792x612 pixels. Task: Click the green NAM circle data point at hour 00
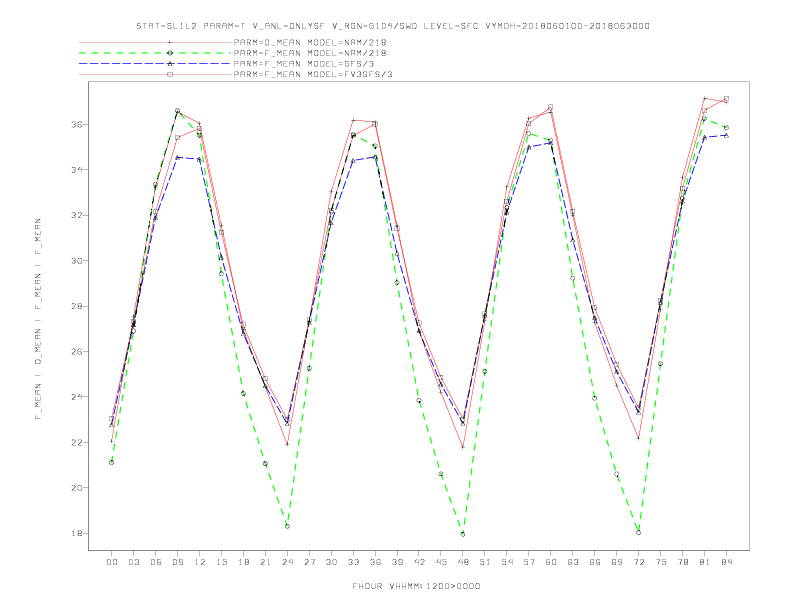[x=112, y=463]
